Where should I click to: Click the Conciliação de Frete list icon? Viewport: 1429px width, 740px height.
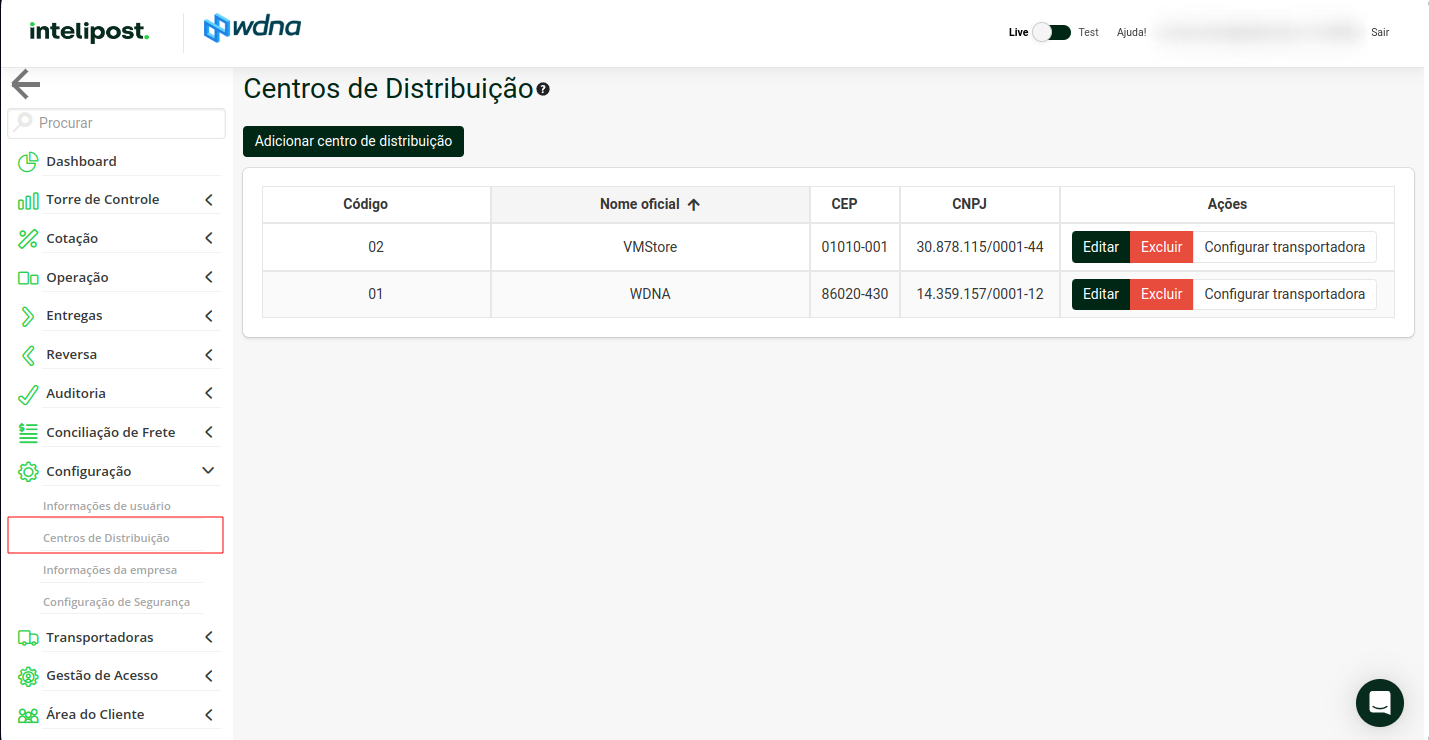(x=28, y=433)
